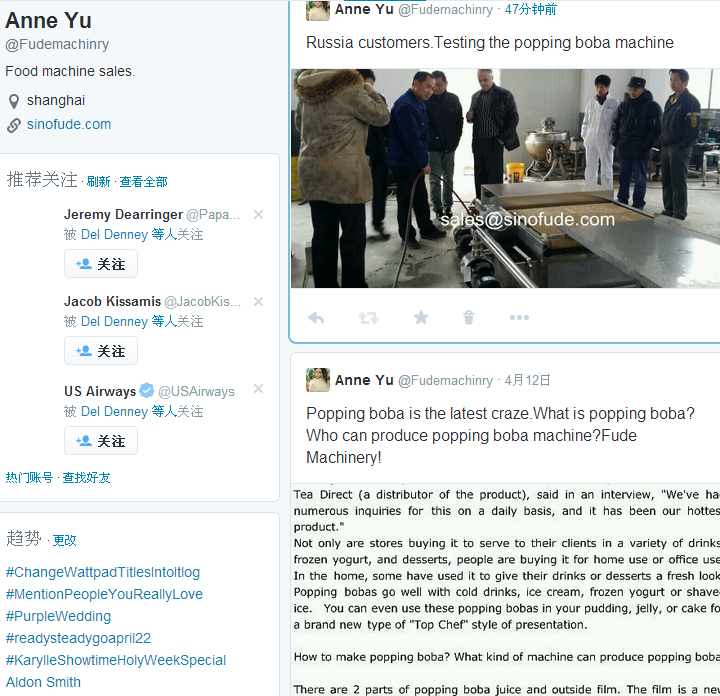720x696 pixels.
Task: Open the Aldon Smith trend
Action: pyautogui.click(x=43, y=682)
